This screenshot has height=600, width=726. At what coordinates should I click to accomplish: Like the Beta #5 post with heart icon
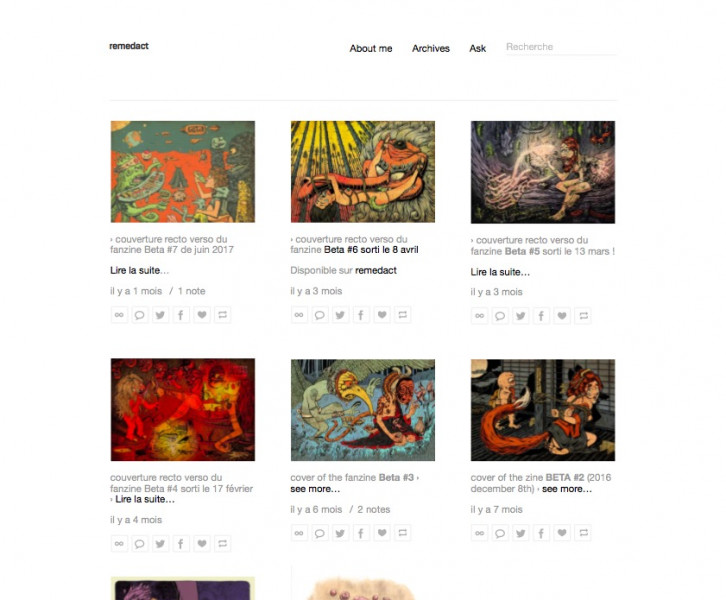coord(562,316)
